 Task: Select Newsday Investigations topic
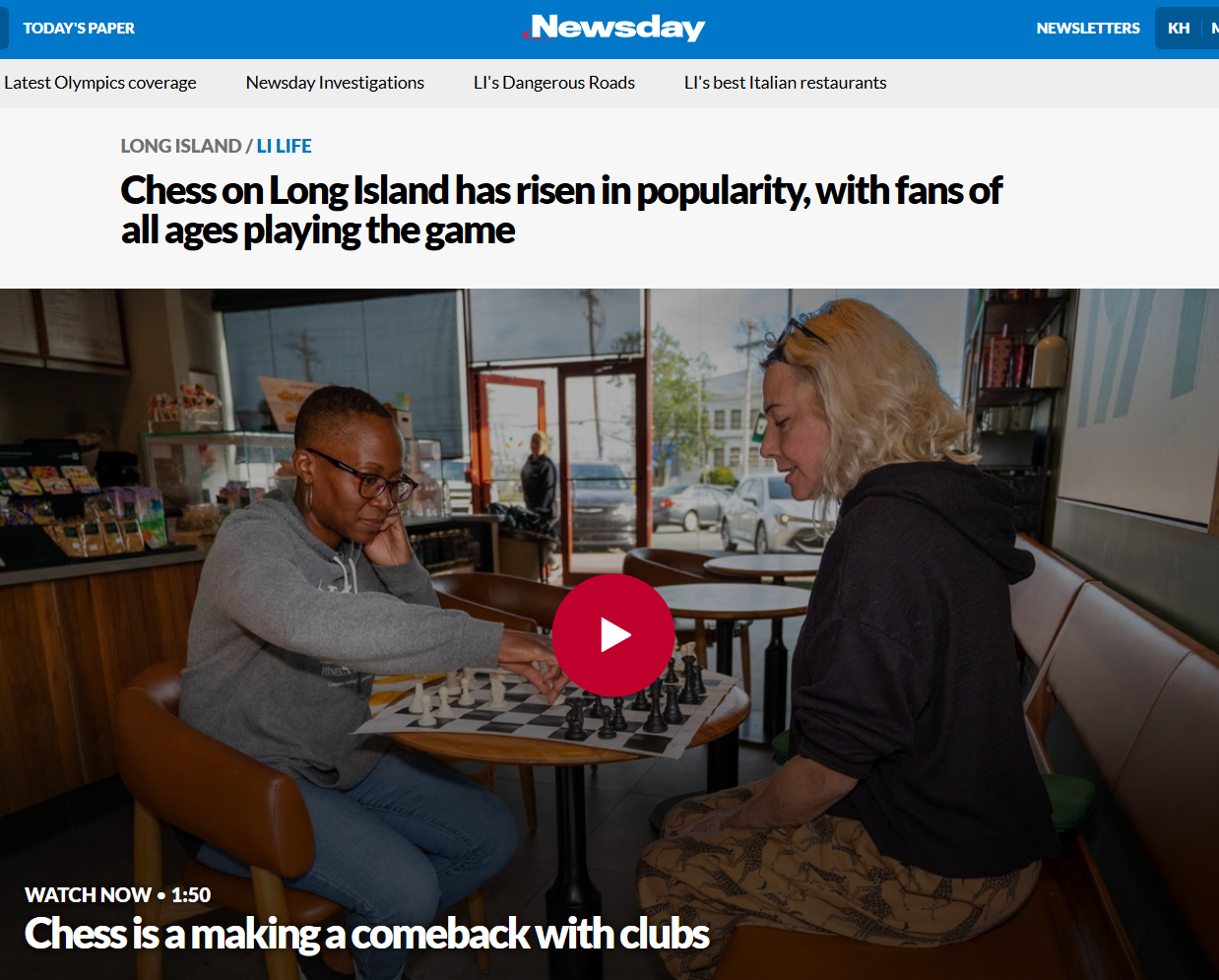(x=335, y=83)
